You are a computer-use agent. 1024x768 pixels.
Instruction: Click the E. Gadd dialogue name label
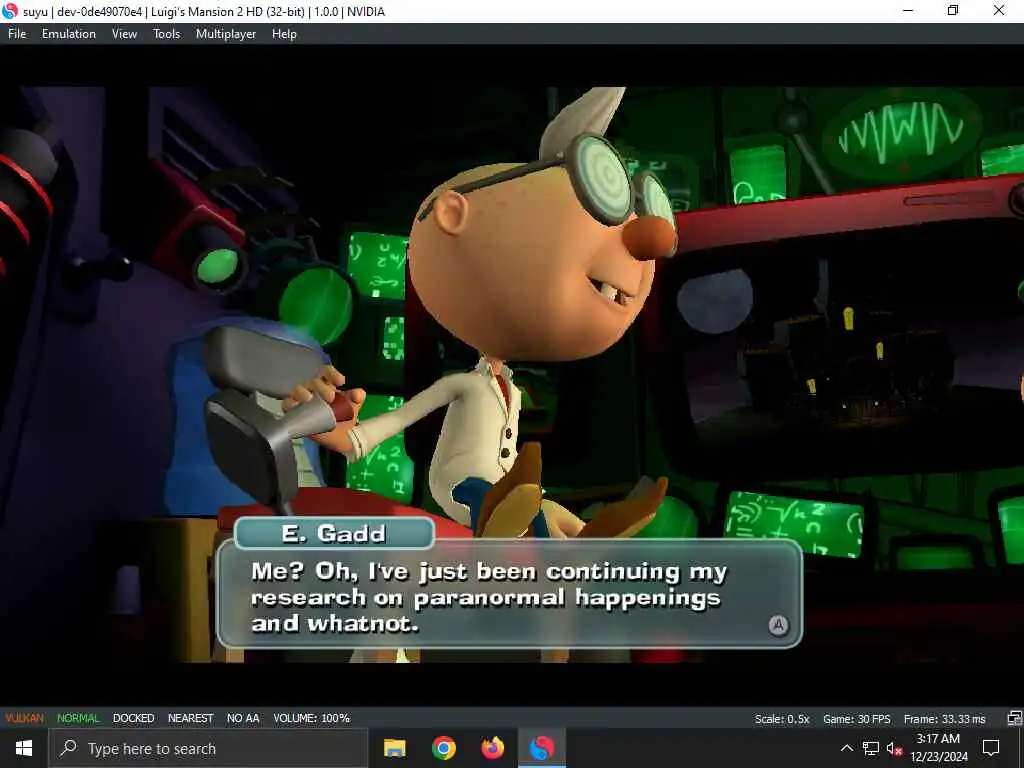334,534
